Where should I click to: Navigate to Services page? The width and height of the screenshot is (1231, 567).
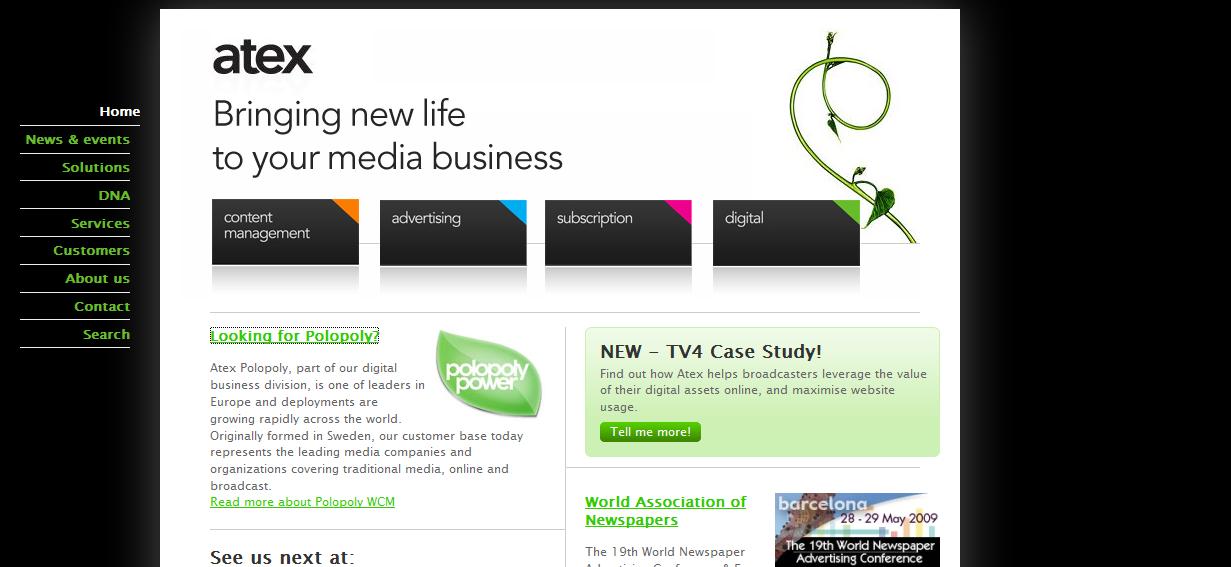click(x=100, y=223)
